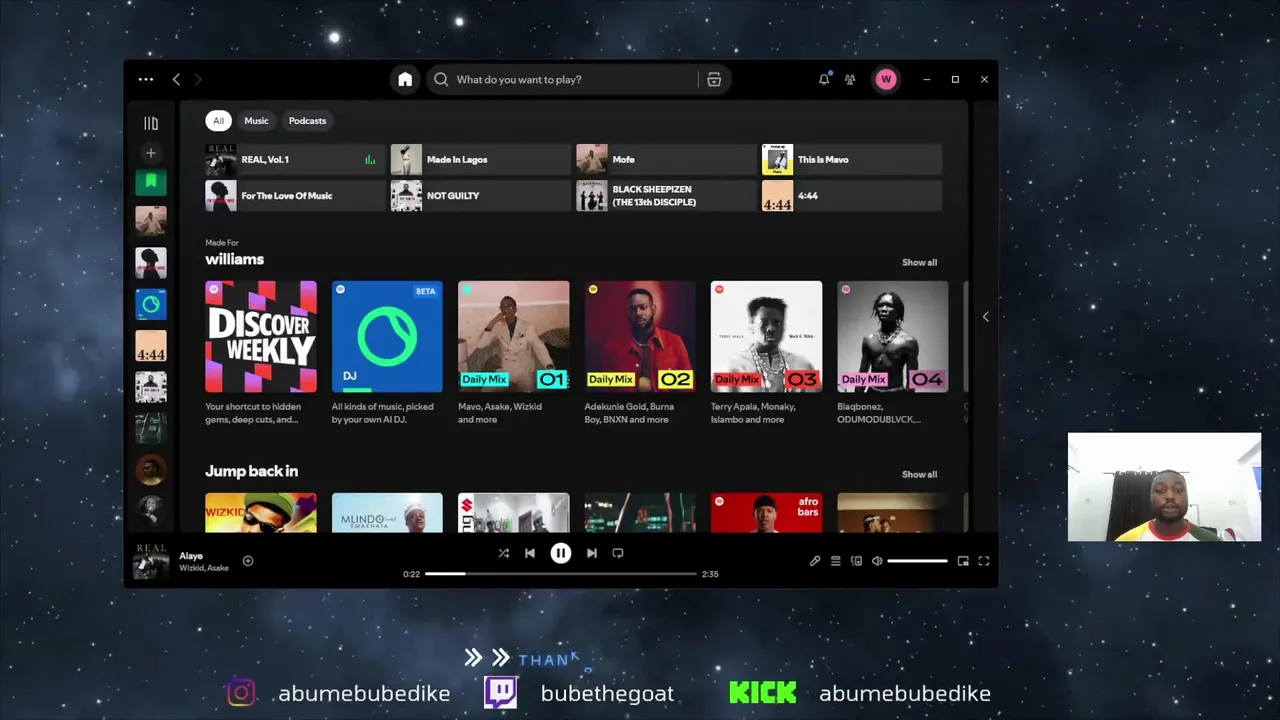Screen dimensions: 1280x720
Task: Open Mlindo album card
Action: (x=387, y=513)
